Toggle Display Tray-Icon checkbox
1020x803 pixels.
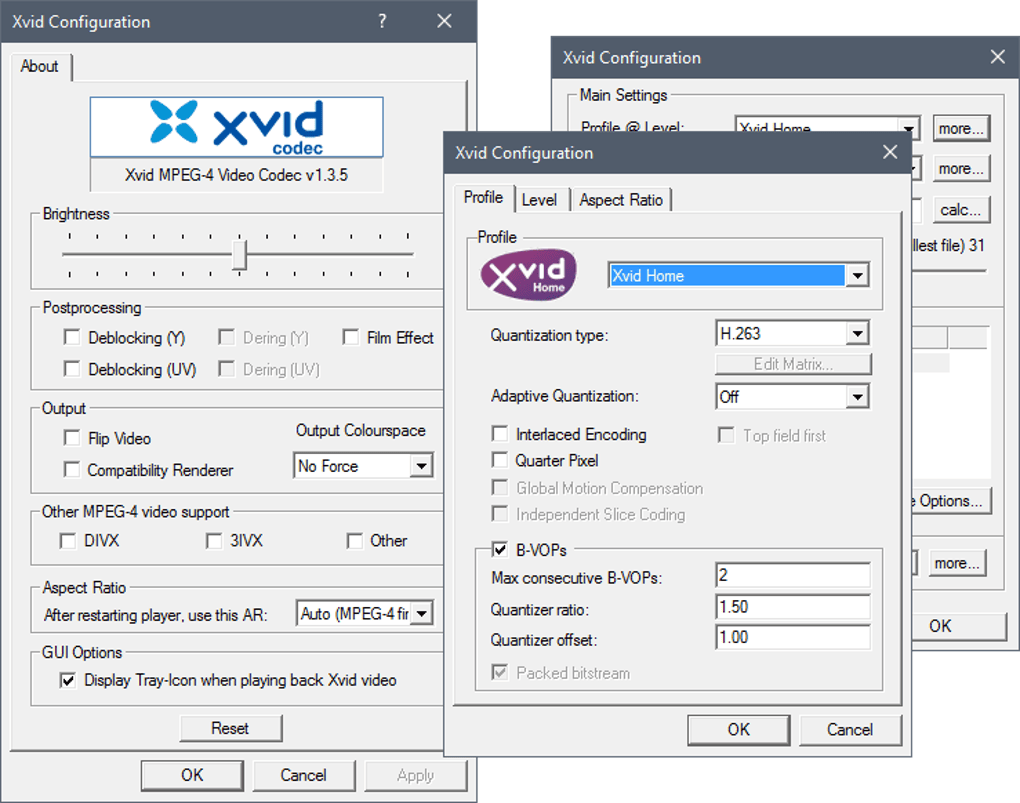pyautogui.click(x=68, y=680)
